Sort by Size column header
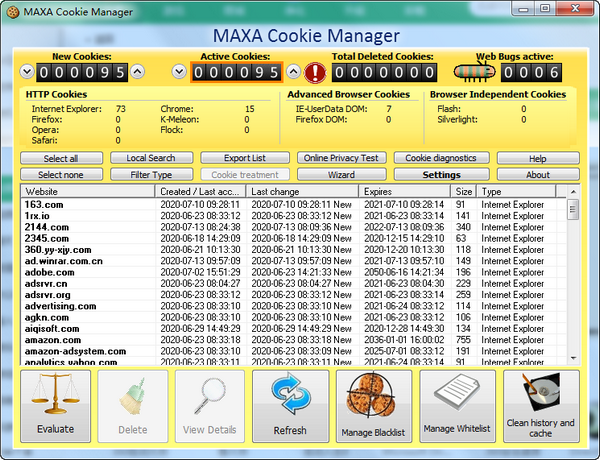The width and height of the screenshot is (600, 460). click(464, 191)
